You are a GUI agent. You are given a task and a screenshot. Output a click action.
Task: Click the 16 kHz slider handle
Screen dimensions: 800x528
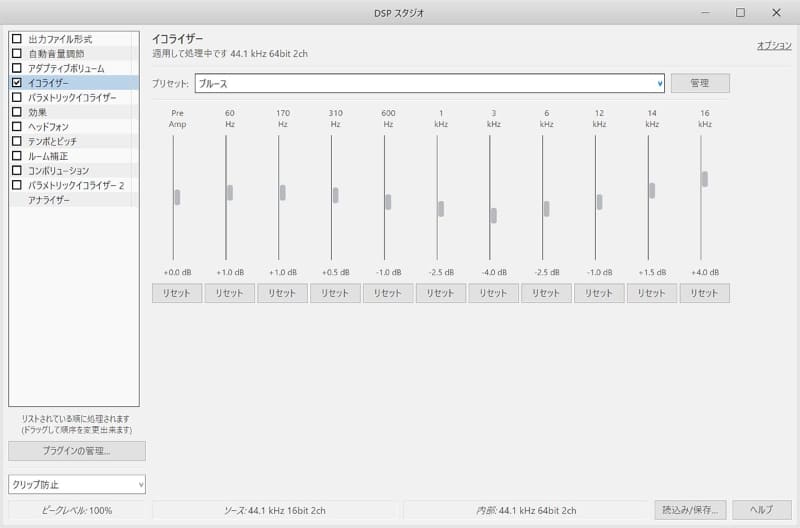tap(705, 179)
